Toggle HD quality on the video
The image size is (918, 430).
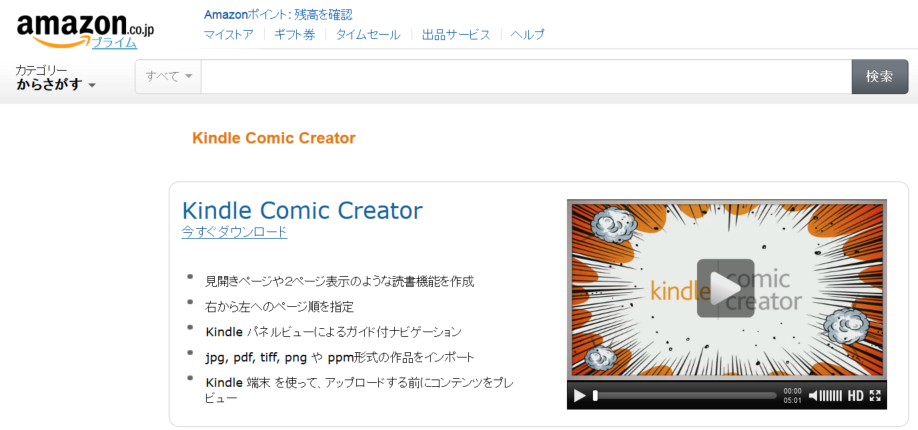(855, 396)
